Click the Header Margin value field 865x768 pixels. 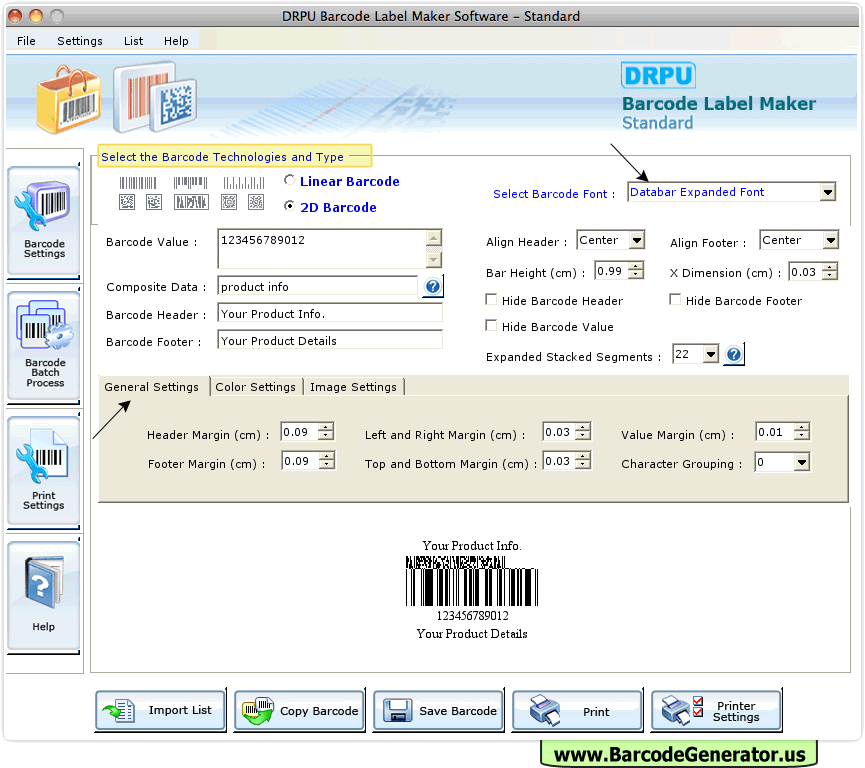point(300,431)
